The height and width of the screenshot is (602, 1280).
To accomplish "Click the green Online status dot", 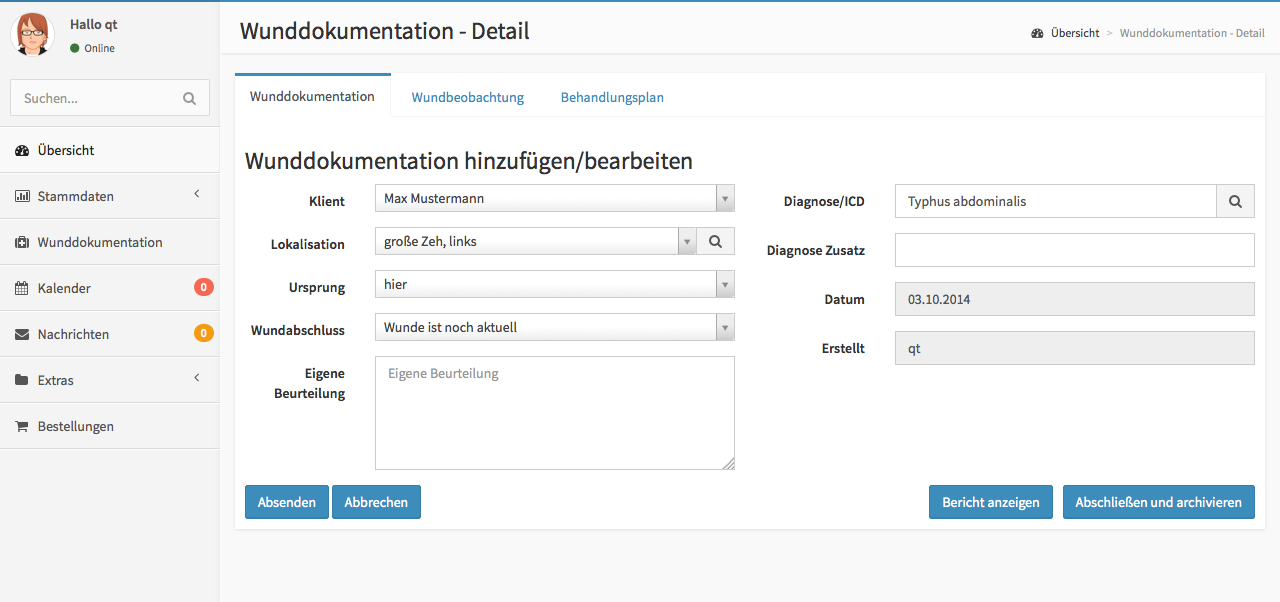I will coord(75,48).
